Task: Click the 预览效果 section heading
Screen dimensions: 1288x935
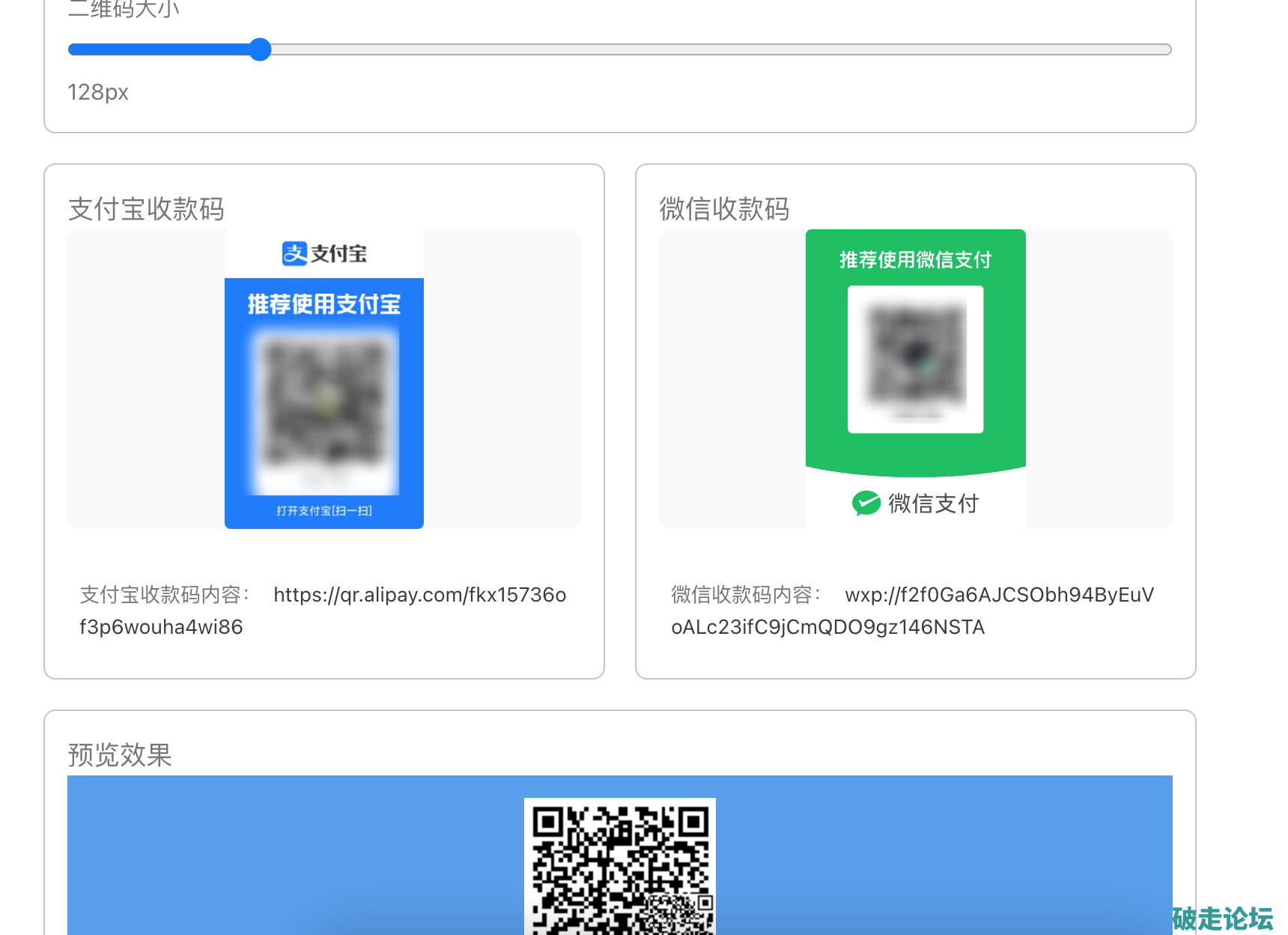Action: (x=120, y=754)
